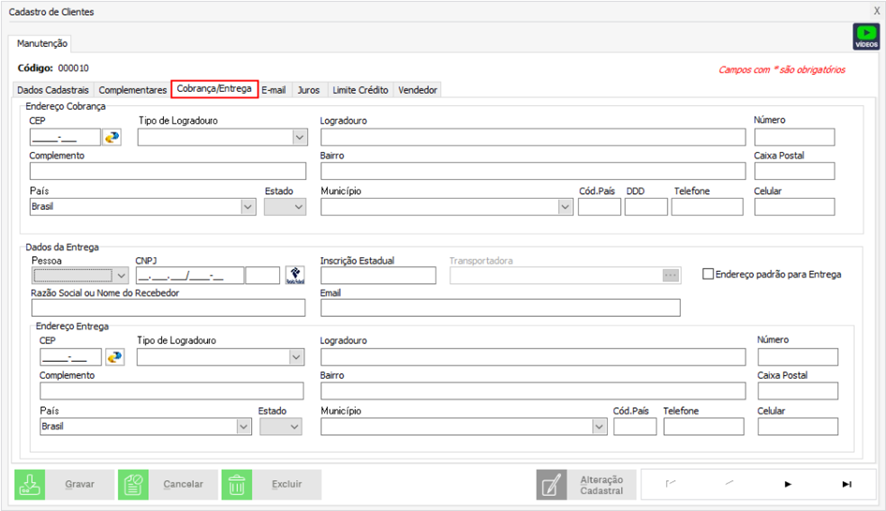886x511 pixels.
Task: Click the Alteração Cadastral button
Action: pyautogui.click(x=584, y=484)
